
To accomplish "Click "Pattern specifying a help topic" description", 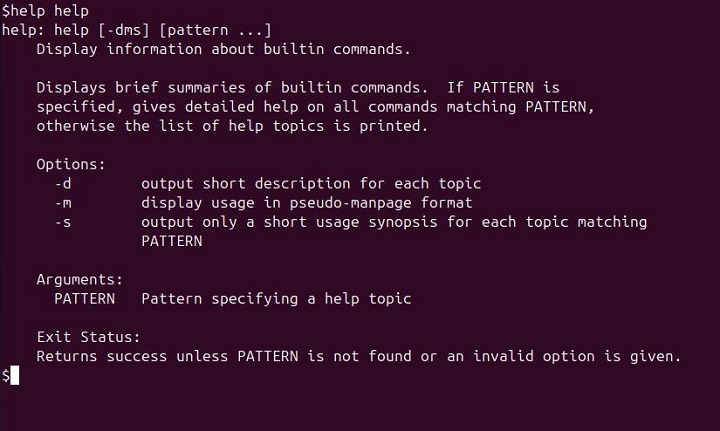I will (276, 298).
